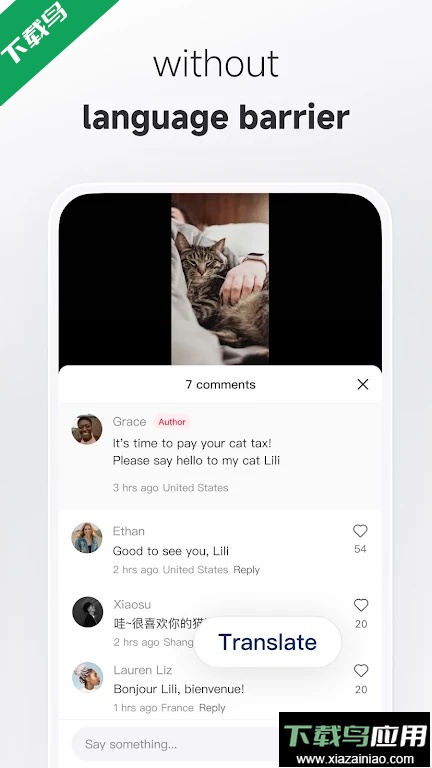Reply to Lauren Liz's comment
Viewport: 432px width, 768px height.
(x=212, y=708)
